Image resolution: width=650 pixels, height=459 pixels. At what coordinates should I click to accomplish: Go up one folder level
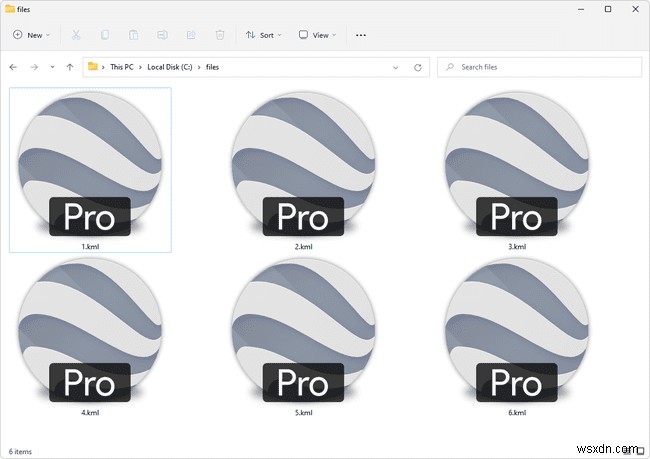[x=70, y=67]
